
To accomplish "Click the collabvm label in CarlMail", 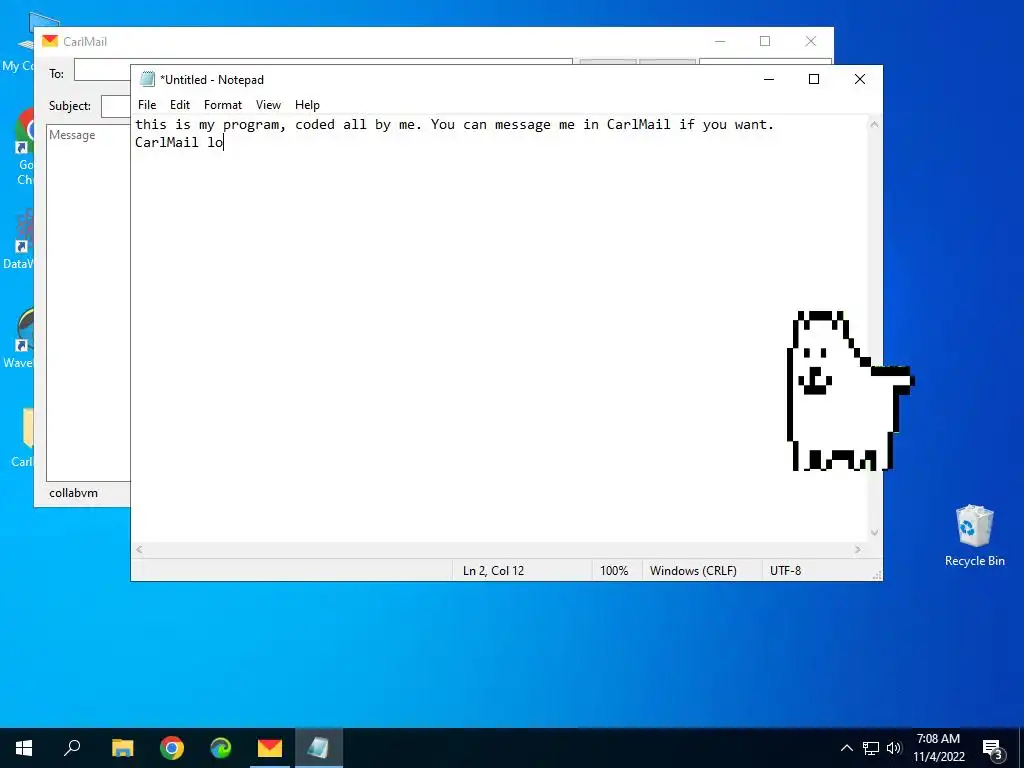I will pyautogui.click(x=73, y=493).
